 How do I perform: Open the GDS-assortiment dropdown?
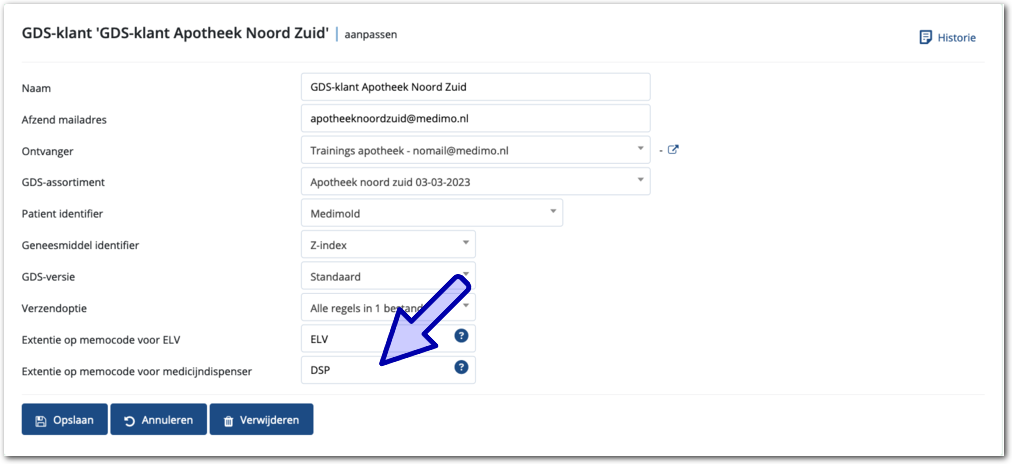pyautogui.click(x=475, y=181)
